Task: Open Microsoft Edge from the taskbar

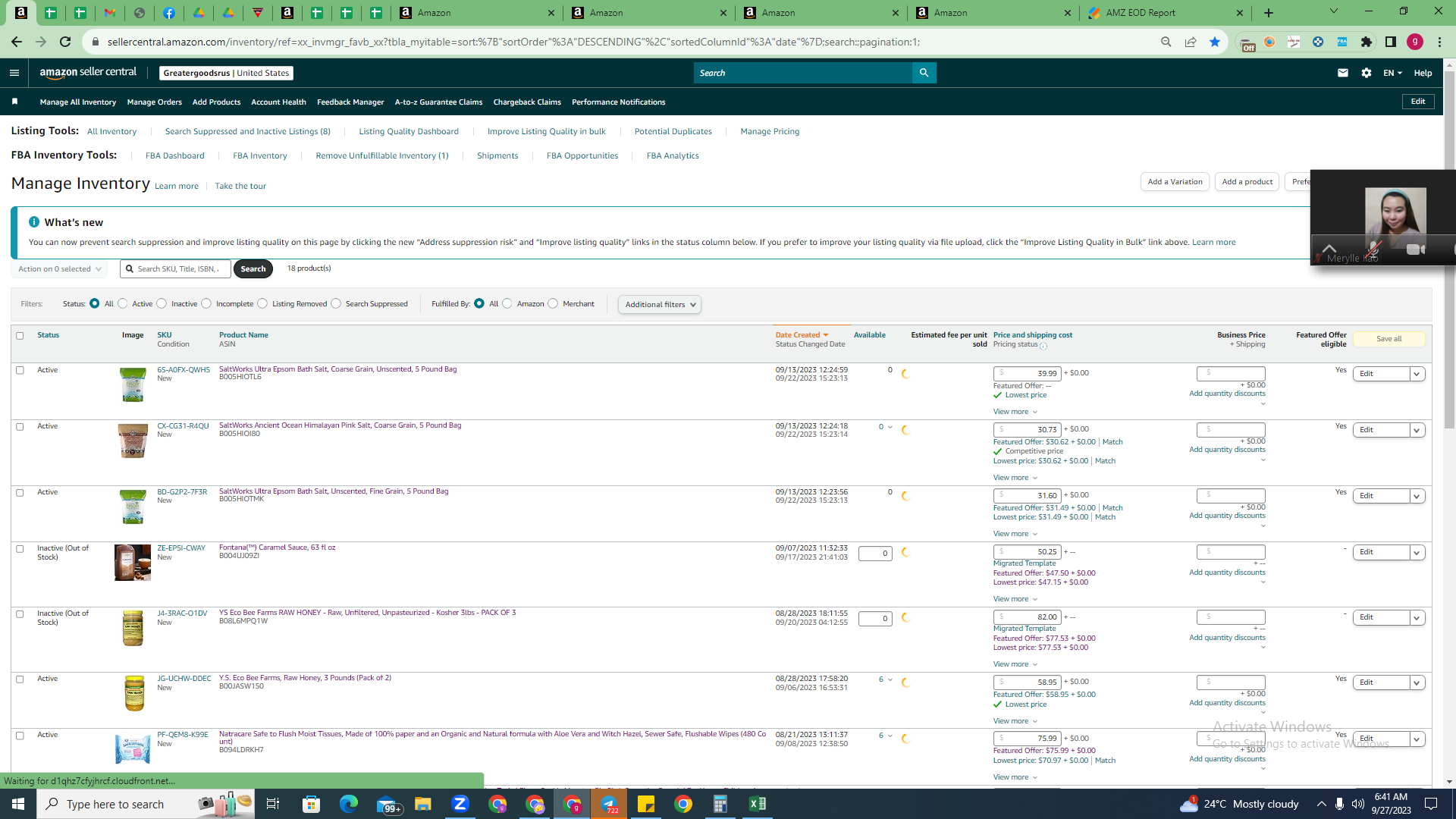Action: pos(348,804)
